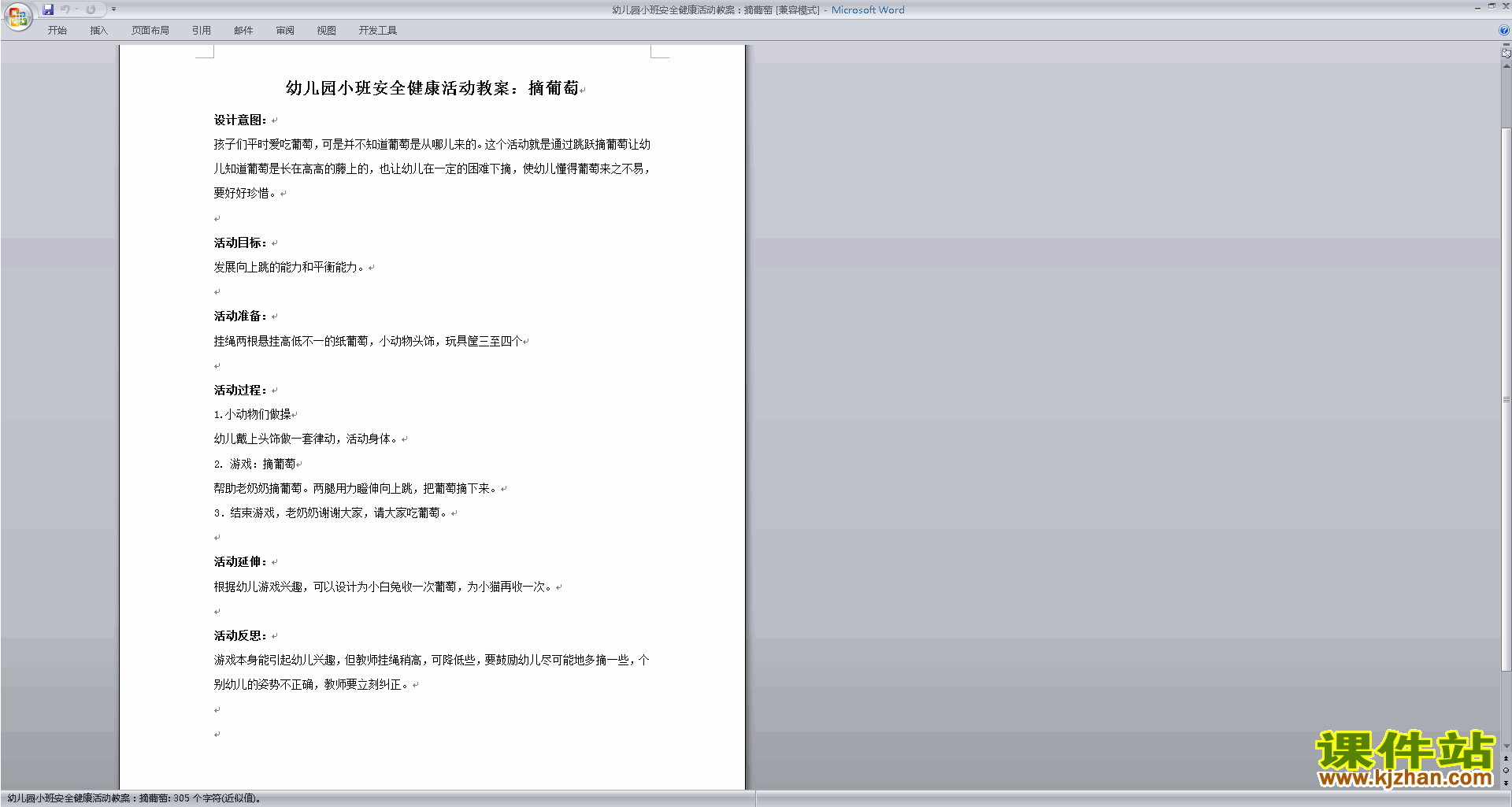Click the line starting 挂绳两根悬挂高低不一
This screenshot has width=1512, height=807.
point(368,342)
